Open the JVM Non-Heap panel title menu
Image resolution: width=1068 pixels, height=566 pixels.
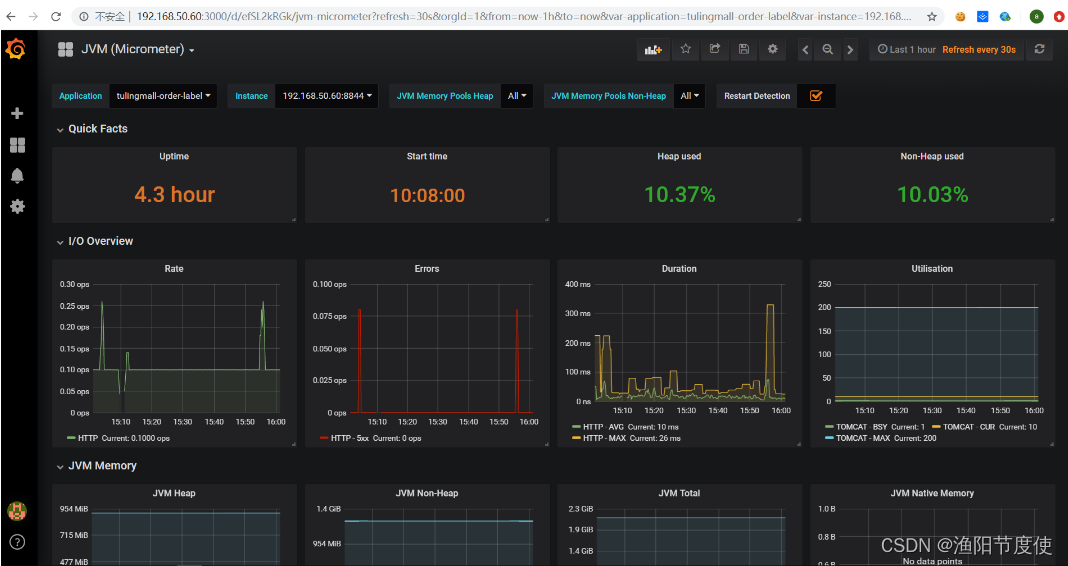point(427,493)
